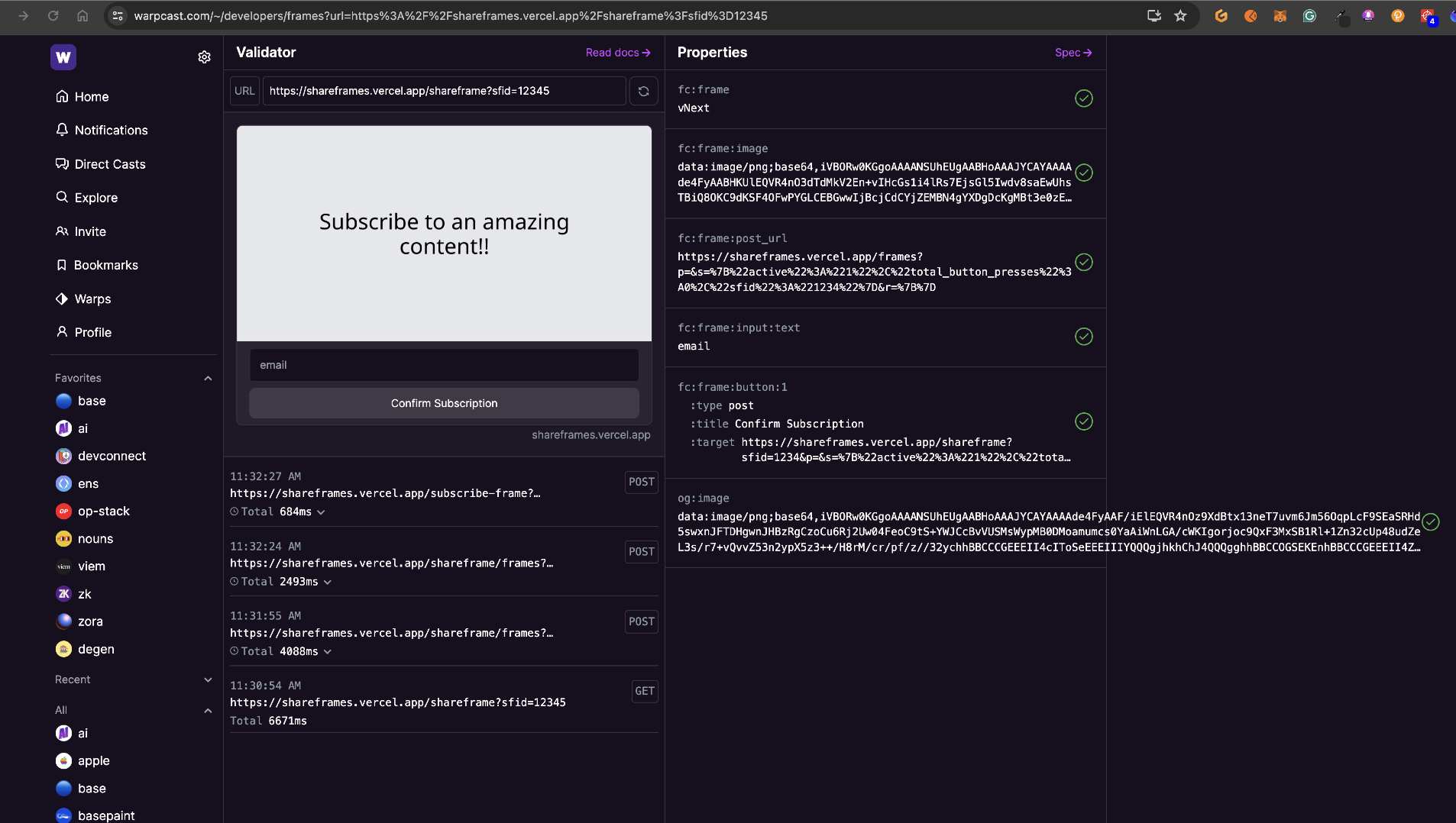
Task: Select the Home icon in the sidebar
Action: point(62,96)
